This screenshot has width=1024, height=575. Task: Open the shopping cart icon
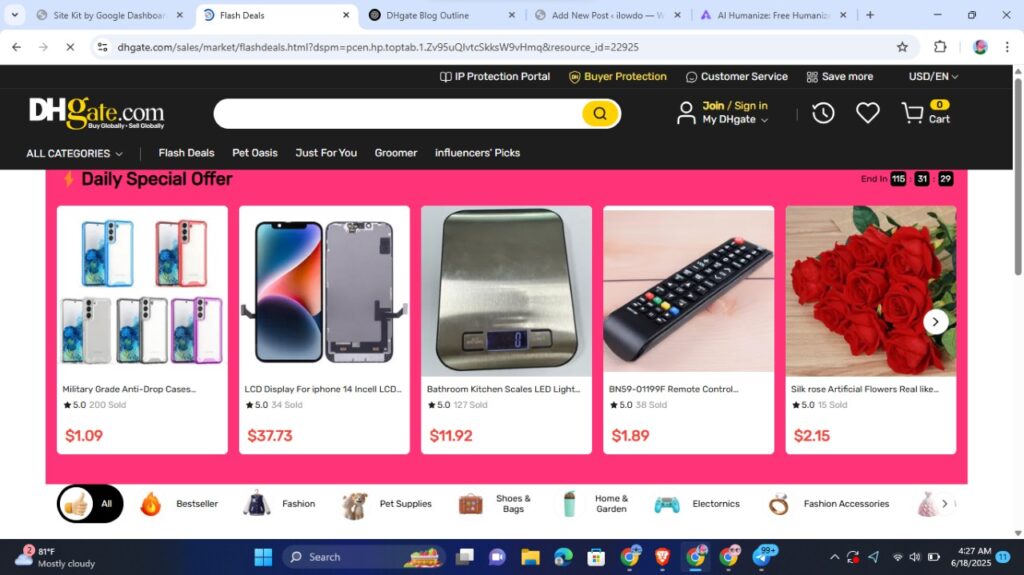click(x=912, y=113)
